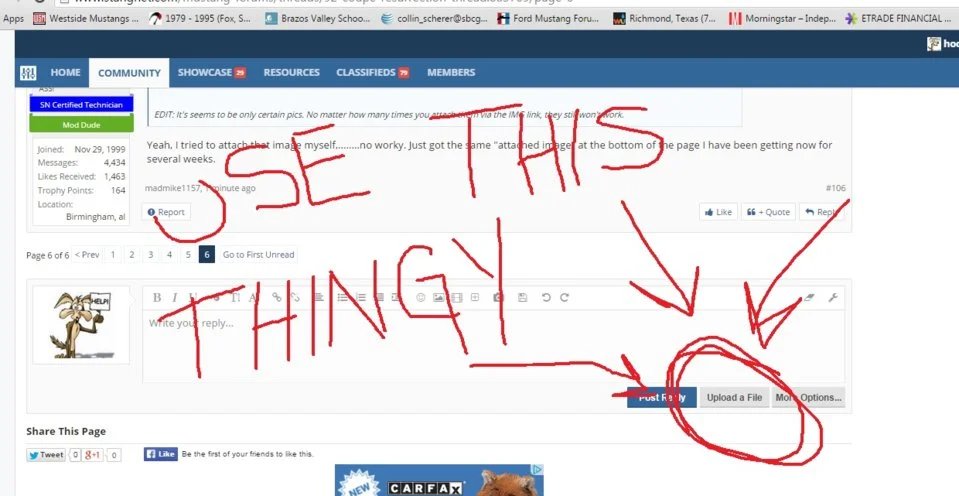The image size is (959, 496).
Task: Report post #106
Action: click(x=166, y=212)
